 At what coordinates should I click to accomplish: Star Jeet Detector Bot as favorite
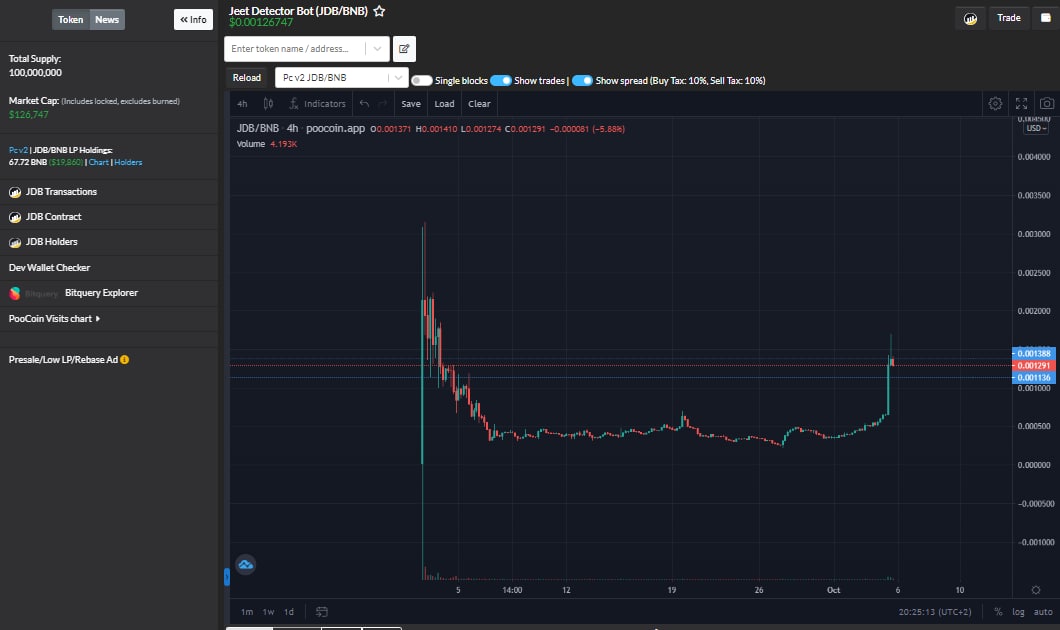click(379, 11)
